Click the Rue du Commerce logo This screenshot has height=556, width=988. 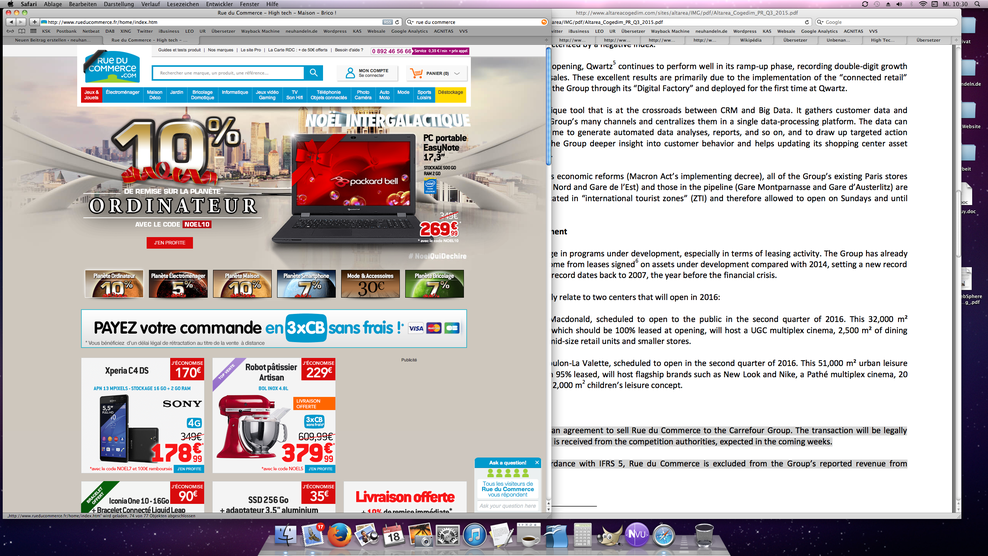pyautogui.click(x=112, y=67)
